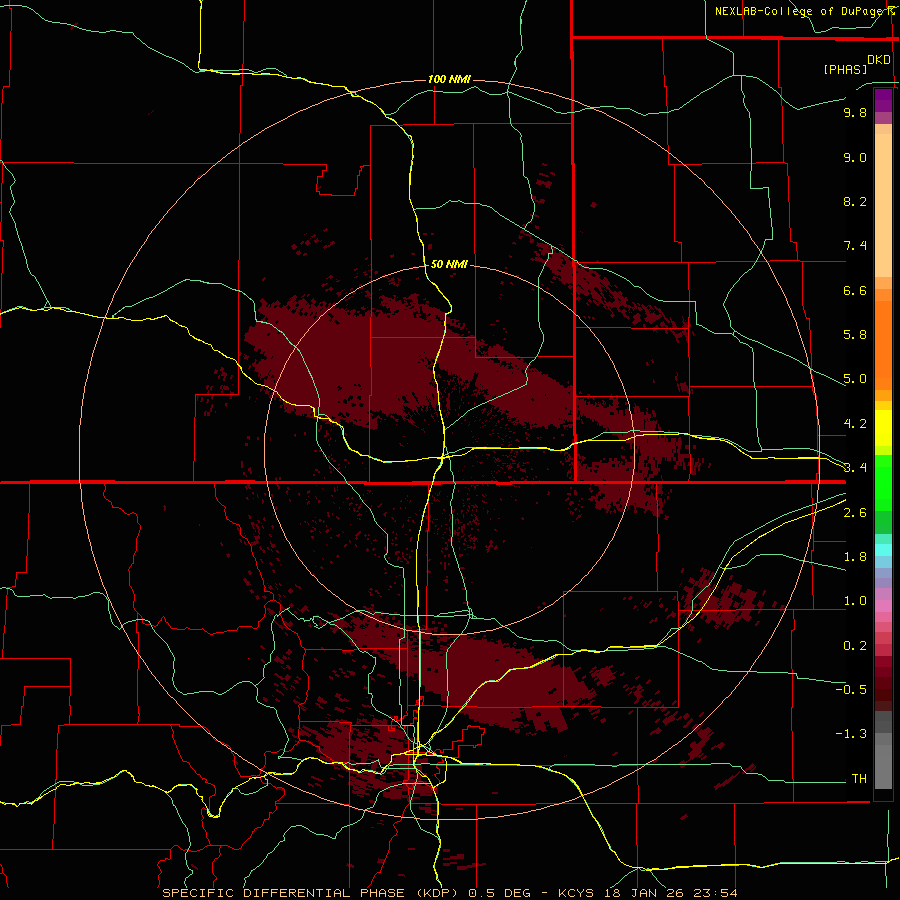Image resolution: width=900 pixels, height=900 pixels.
Task: Click the 18 JAN 26 date text
Action: click(x=643, y=893)
